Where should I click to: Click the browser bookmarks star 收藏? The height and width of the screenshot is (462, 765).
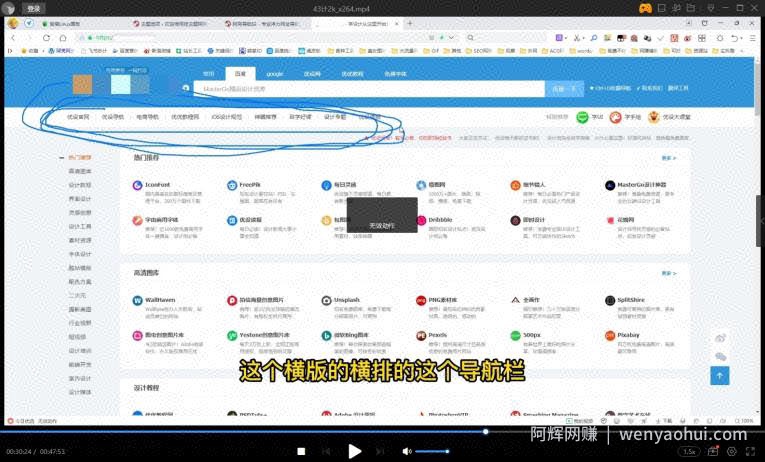[30, 51]
